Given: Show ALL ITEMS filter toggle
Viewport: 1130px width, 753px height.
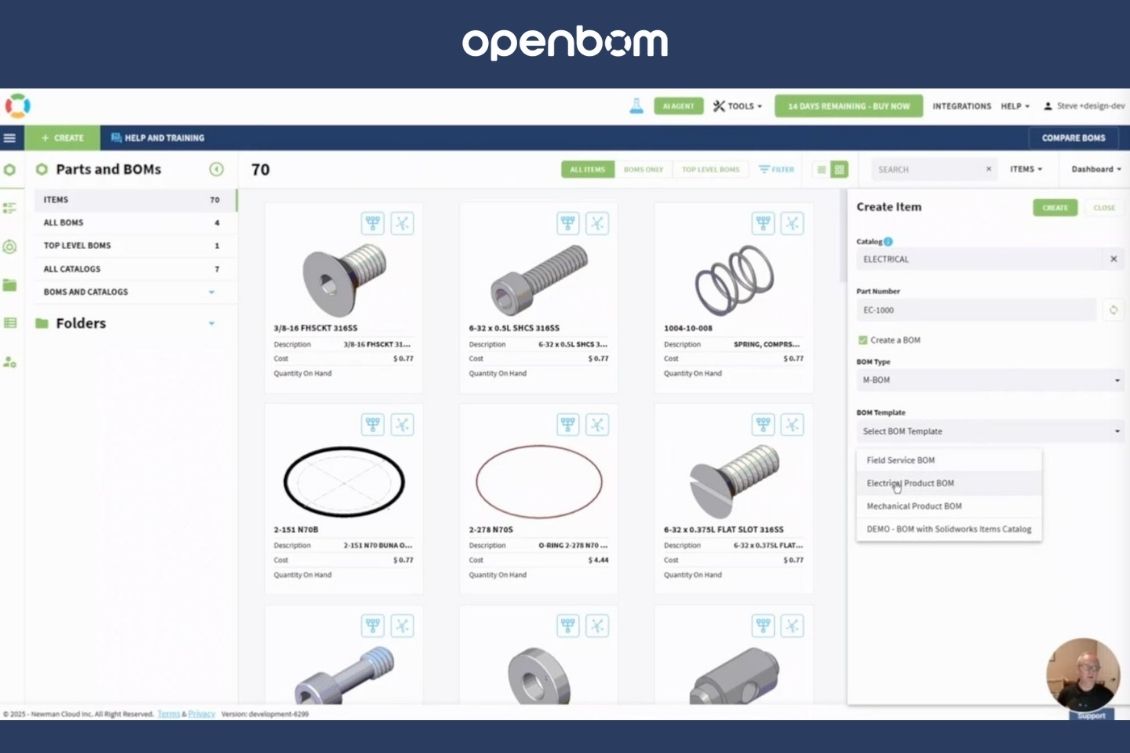Looking at the screenshot, I should (587, 169).
